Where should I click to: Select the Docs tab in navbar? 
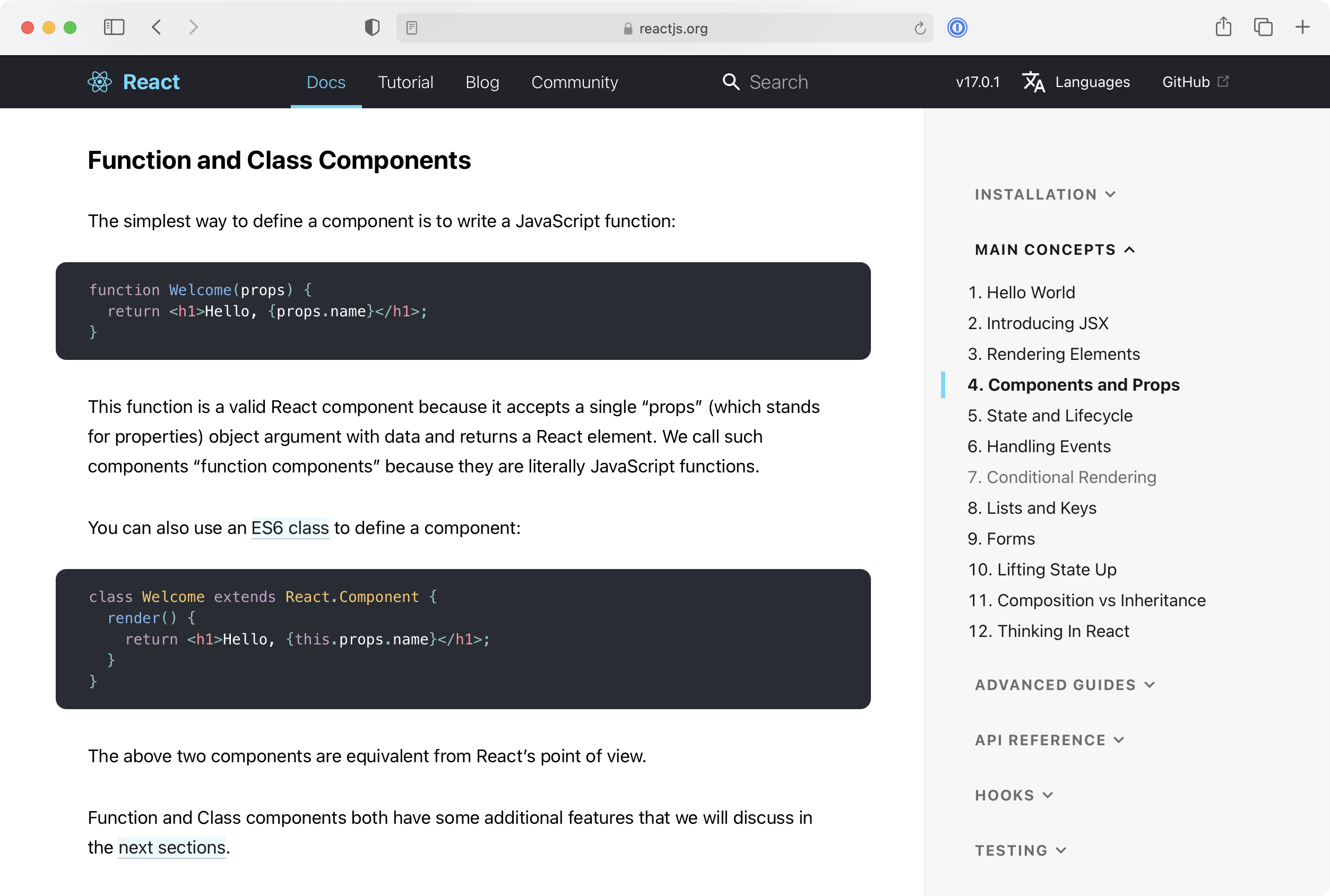[x=326, y=82]
